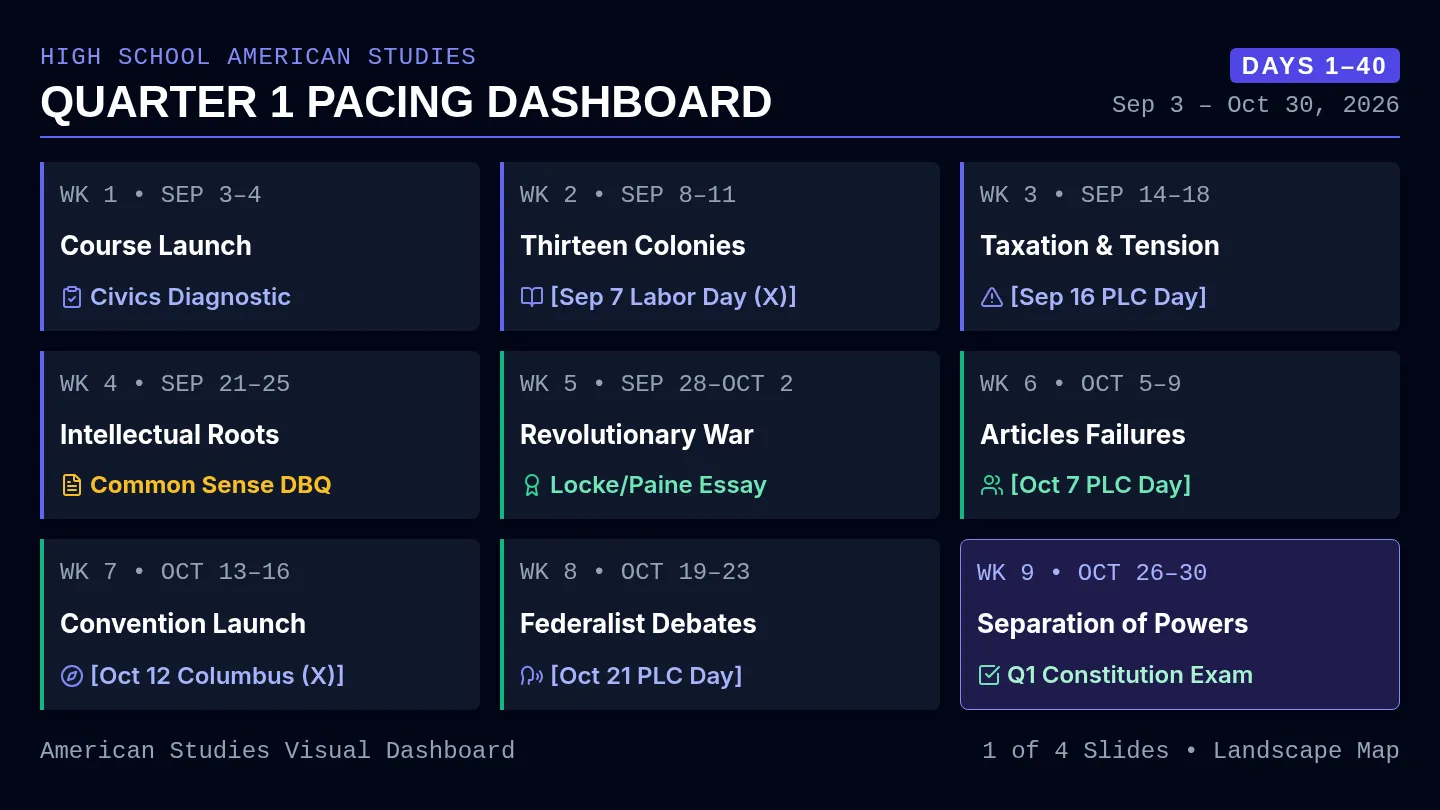This screenshot has height=810, width=1440.
Task: Click the DAYS 1–40 badge
Action: tap(1314, 66)
